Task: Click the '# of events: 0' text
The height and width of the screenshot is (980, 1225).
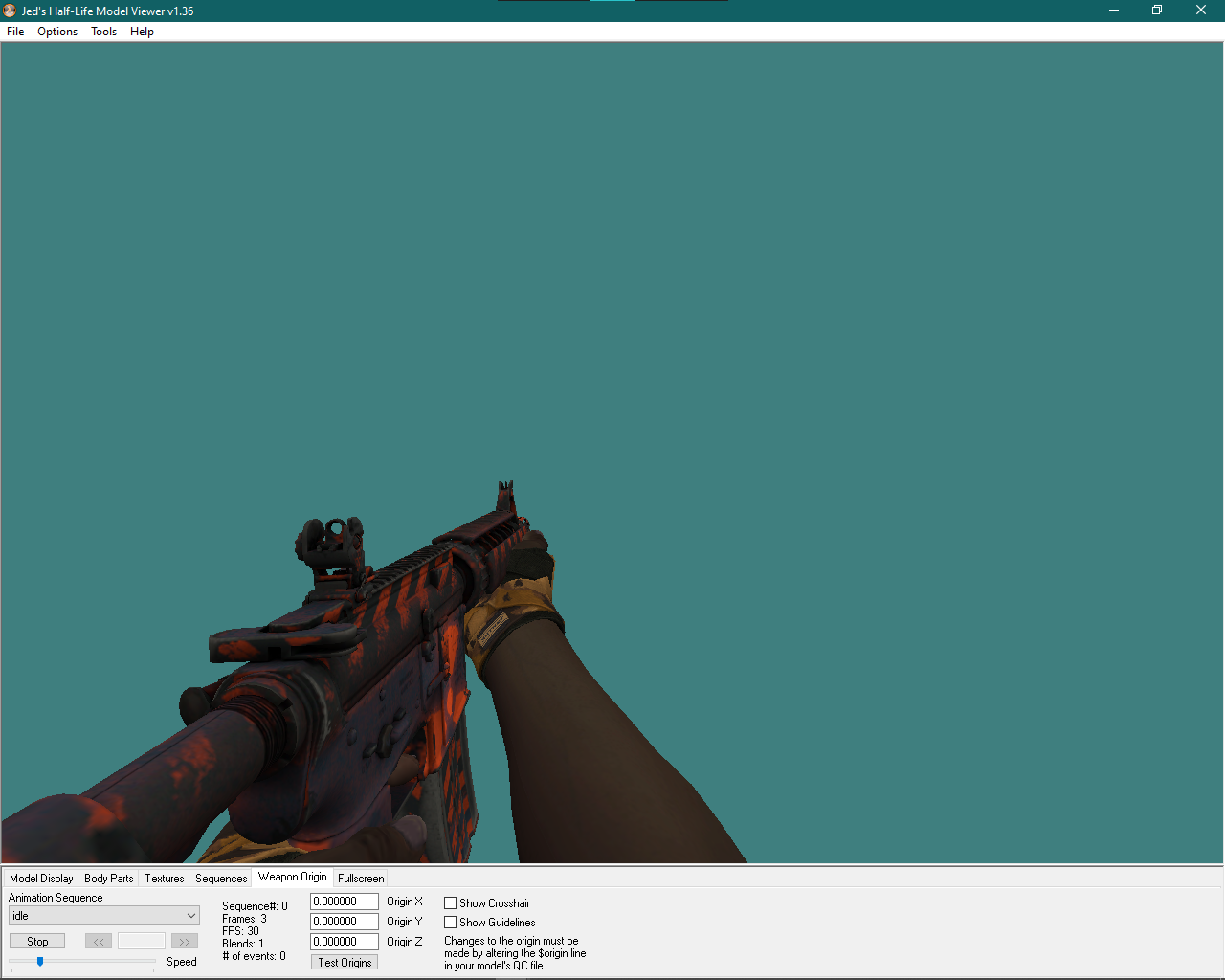Action: tap(254, 956)
